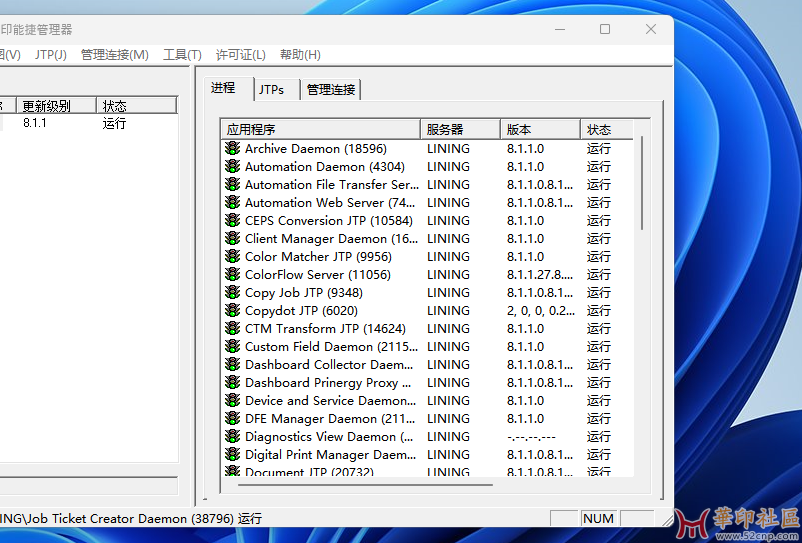Click the Copydot JTP traffic light icon

pos(232,310)
